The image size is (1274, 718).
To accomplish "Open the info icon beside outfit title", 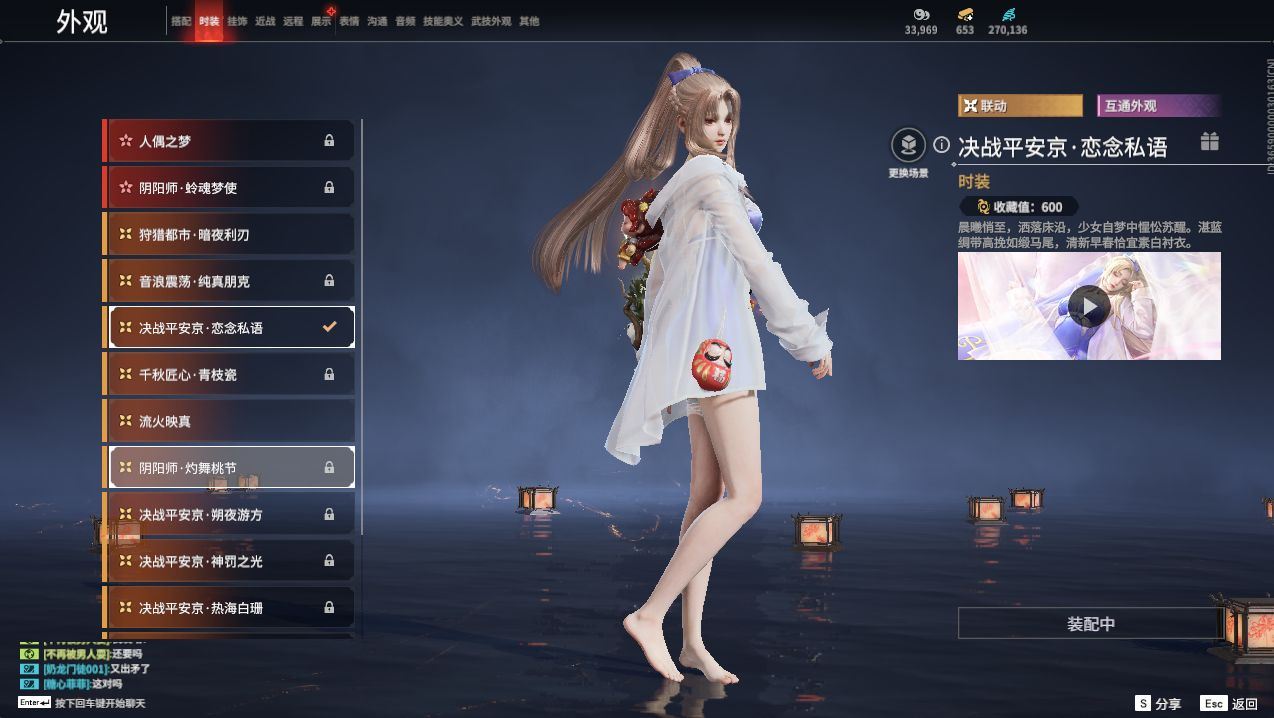I will coord(941,146).
